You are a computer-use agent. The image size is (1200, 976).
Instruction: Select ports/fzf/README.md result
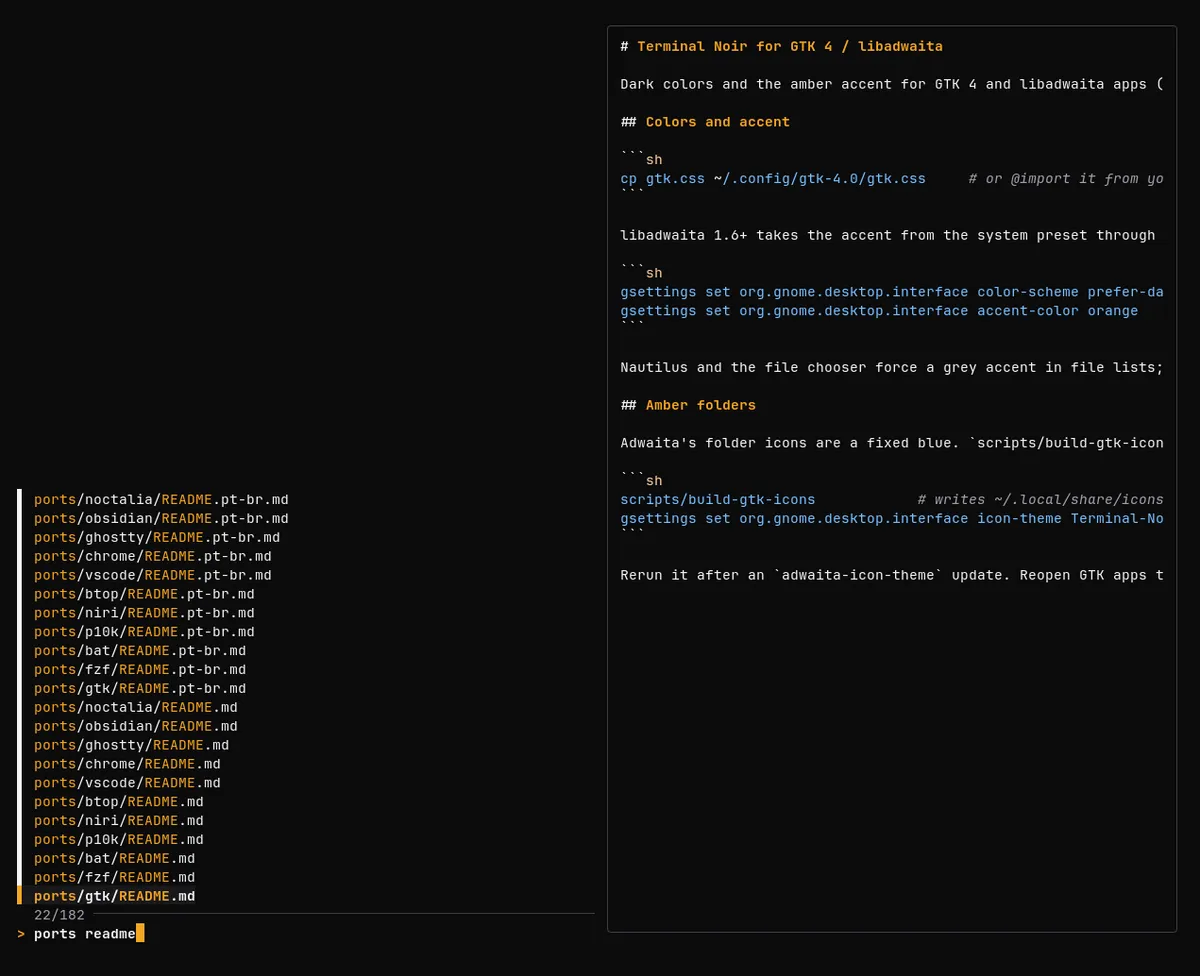coord(115,877)
